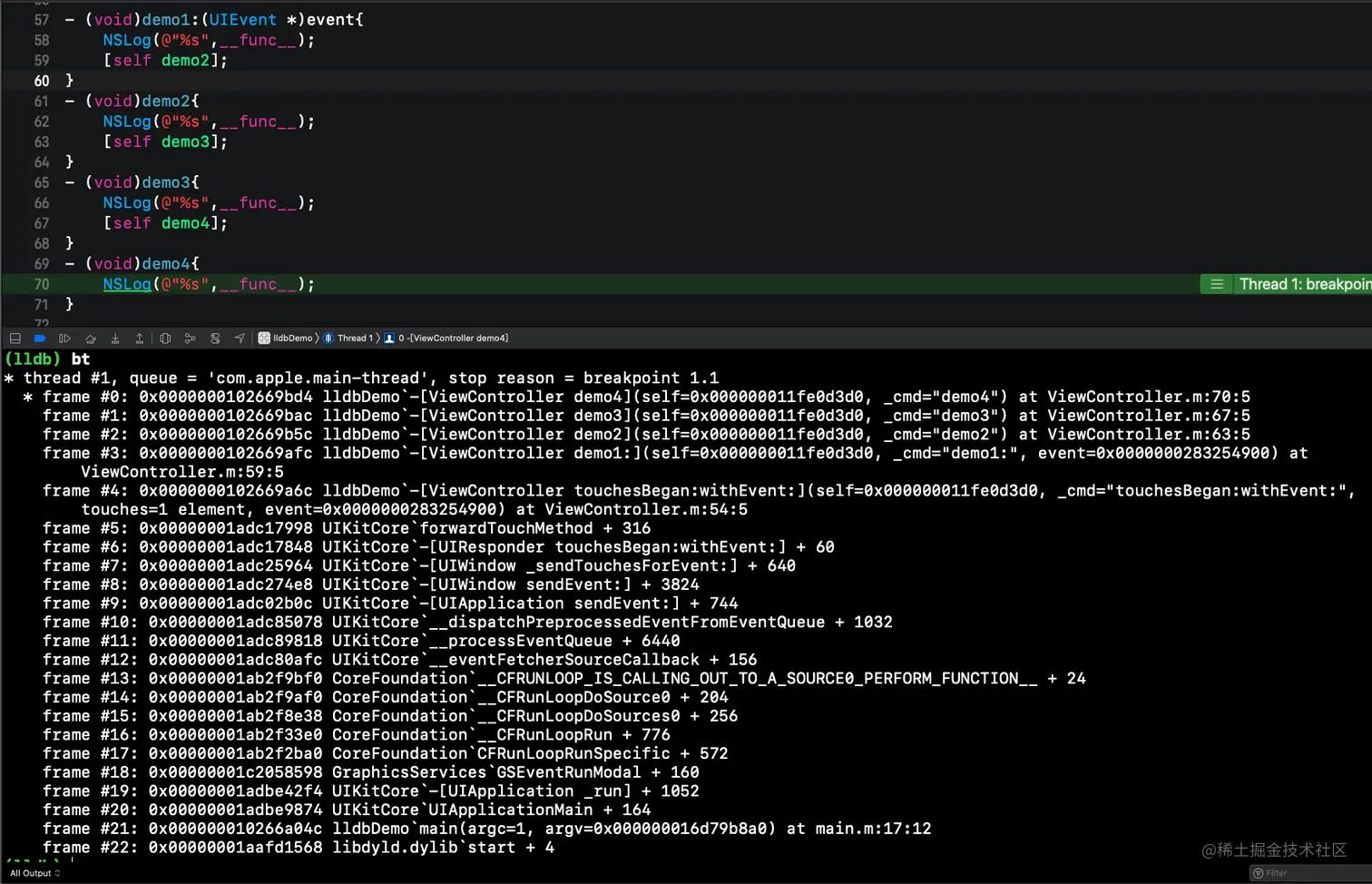Click frame #22 libdyld.dylib start line

(x=299, y=848)
